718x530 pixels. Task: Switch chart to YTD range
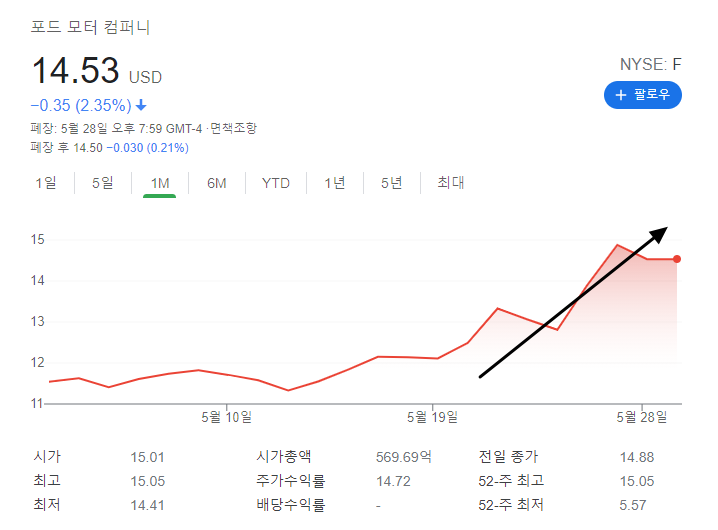276,183
